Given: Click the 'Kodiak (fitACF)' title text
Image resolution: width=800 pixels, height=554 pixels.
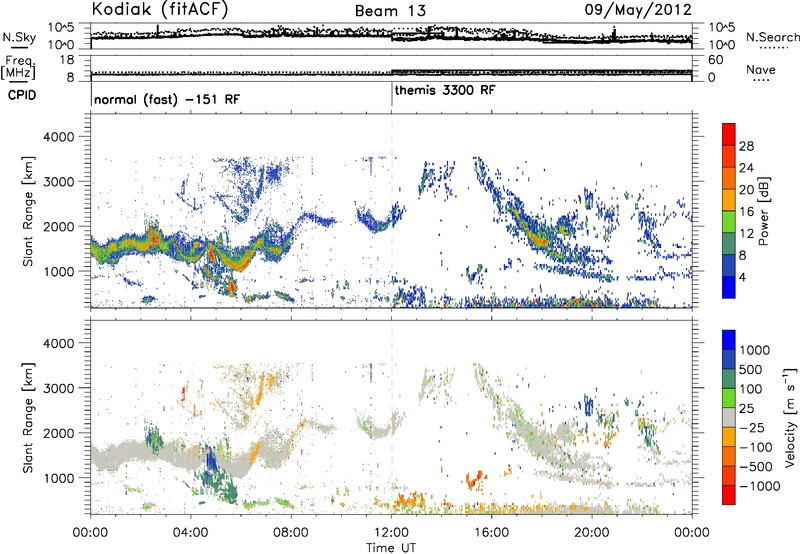Looking at the screenshot, I should pos(160,10).
